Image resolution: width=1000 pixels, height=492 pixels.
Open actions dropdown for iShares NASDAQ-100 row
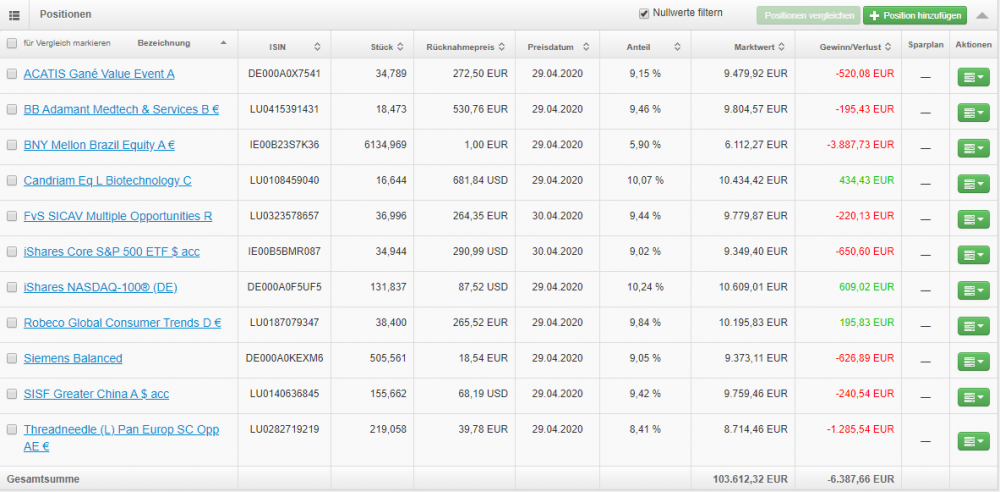coord(973,290)
